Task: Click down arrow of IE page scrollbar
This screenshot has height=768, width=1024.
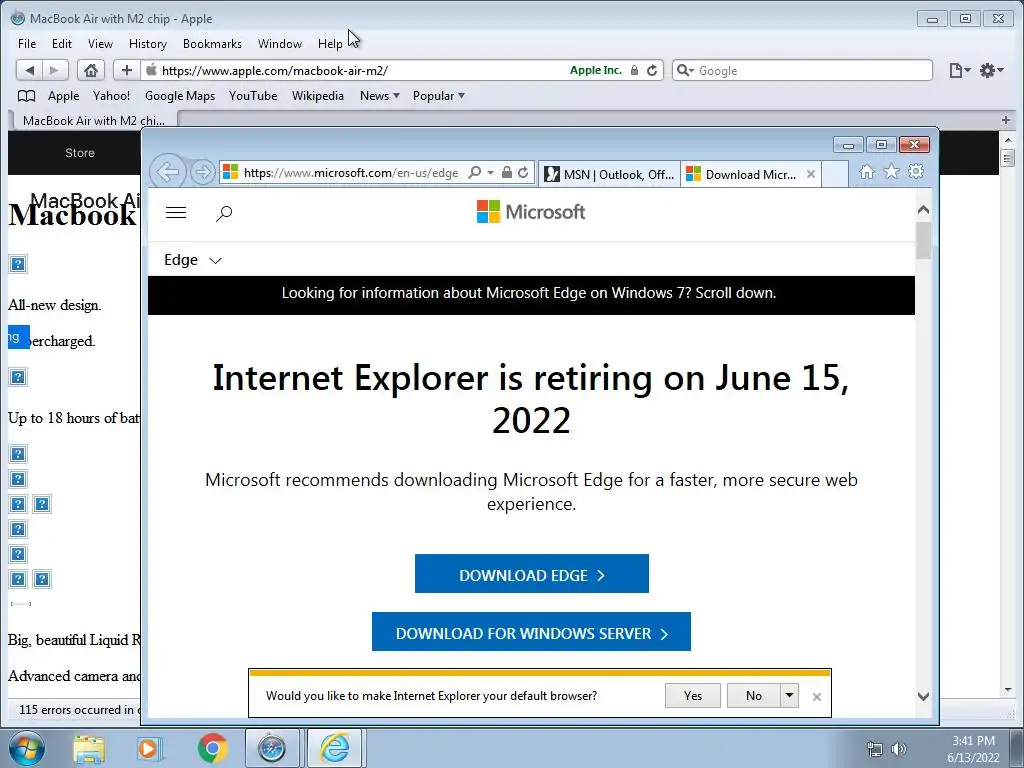Action: click(923, 697)
